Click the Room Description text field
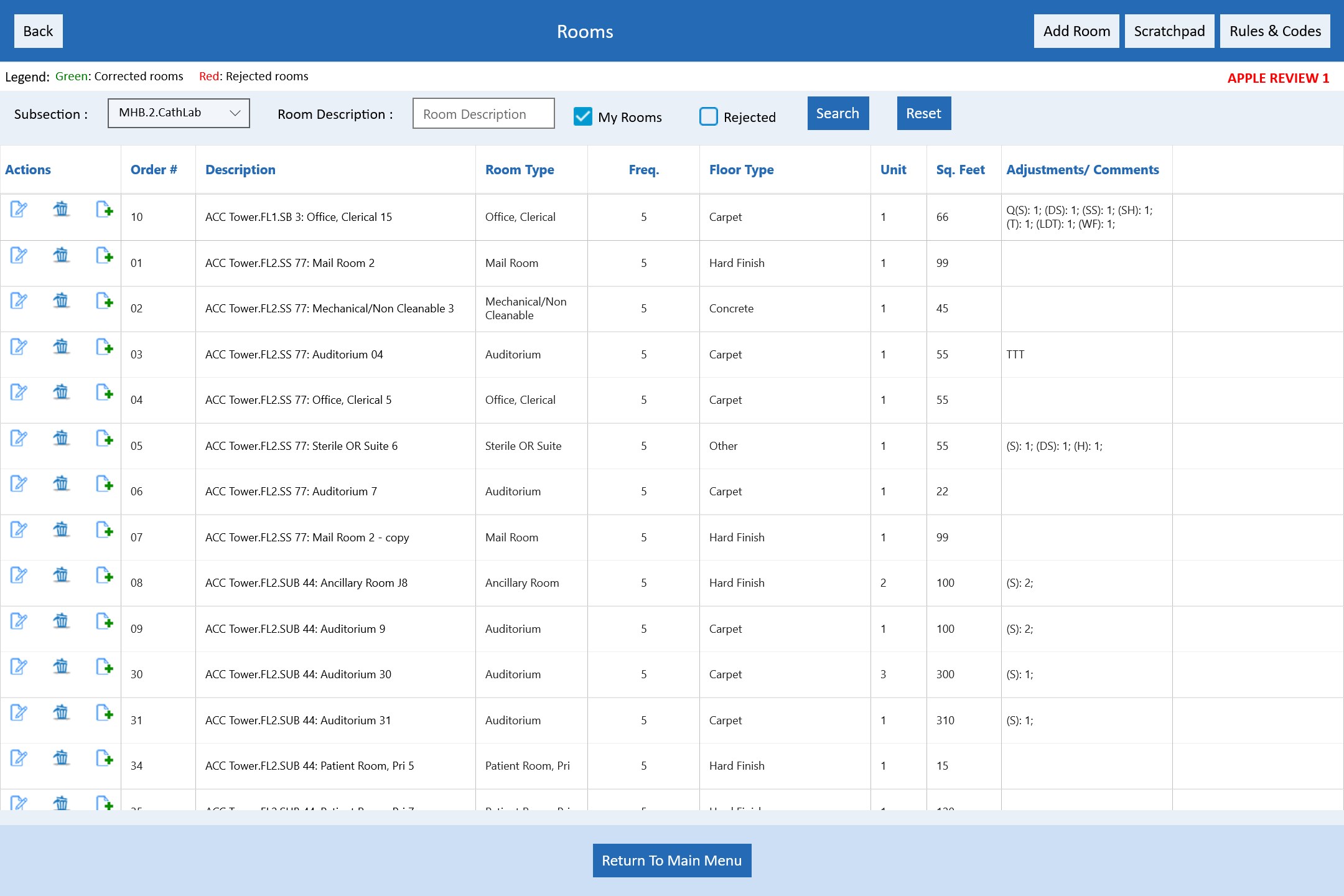Screen dimensions: 1344x896 (x=483, y=114)
